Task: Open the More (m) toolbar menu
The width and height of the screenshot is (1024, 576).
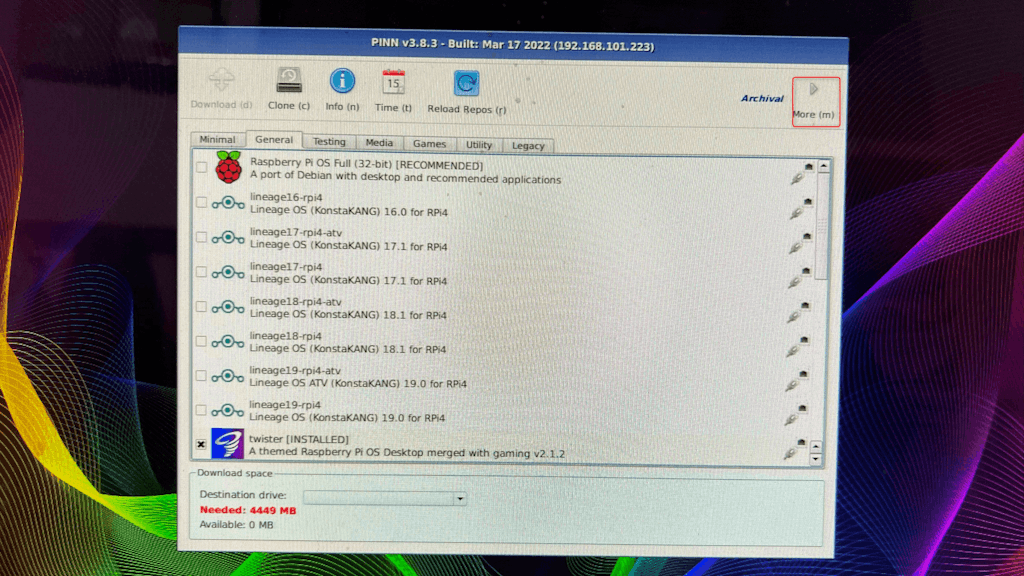Action: point(815,101)
